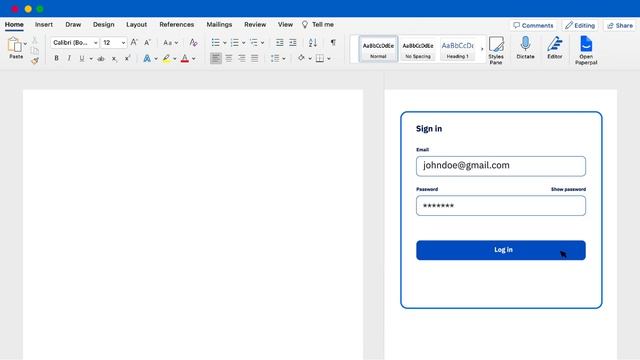The height and width of the screenshot is (360, 640).
Task: Open the underline style dropdown arrow
Action: pos(91,59)
